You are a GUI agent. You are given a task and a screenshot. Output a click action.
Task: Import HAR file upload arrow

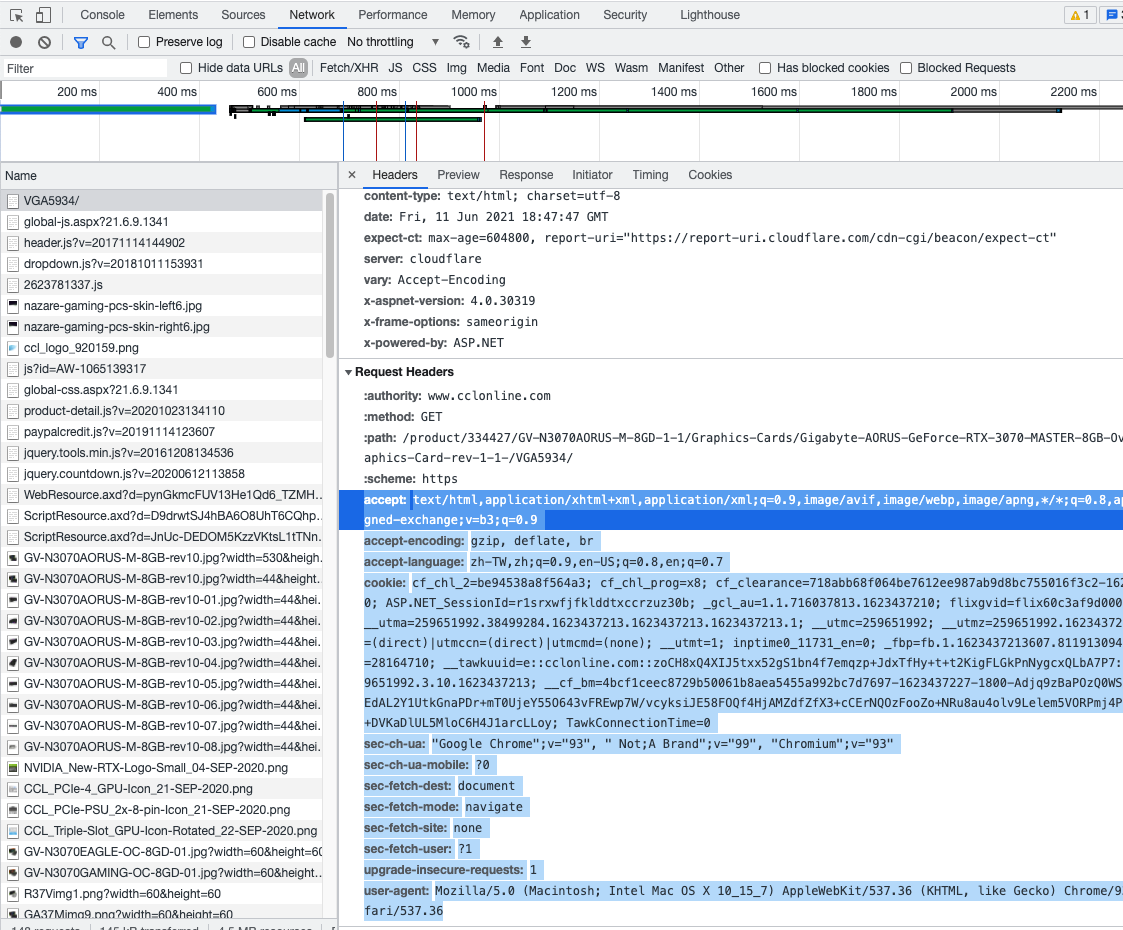tap(498, 42)
